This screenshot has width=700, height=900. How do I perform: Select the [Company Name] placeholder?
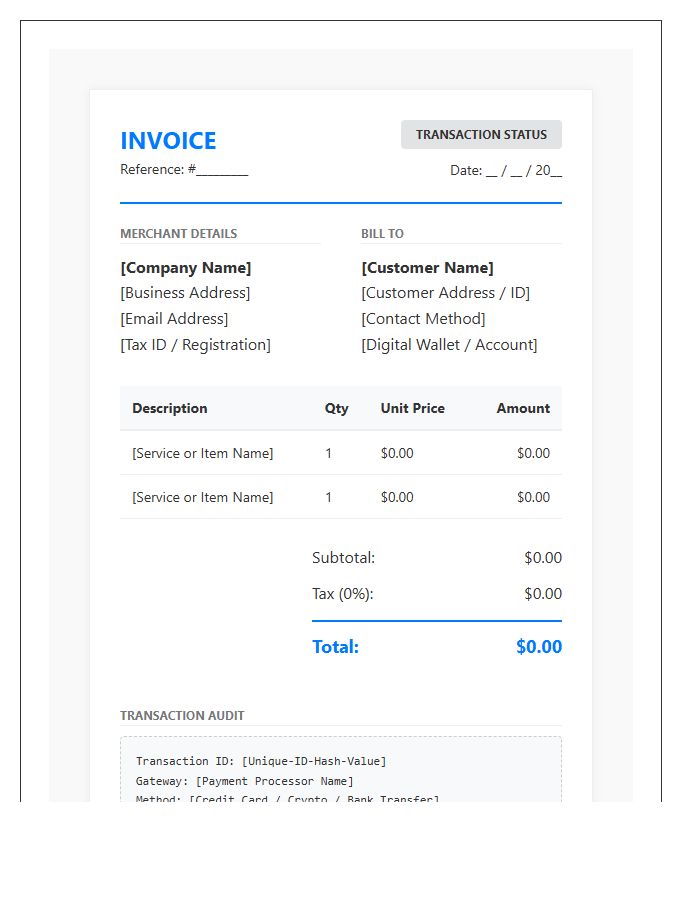tap(186, 268)
